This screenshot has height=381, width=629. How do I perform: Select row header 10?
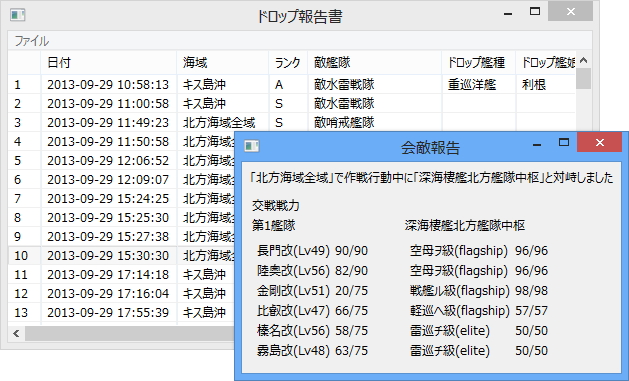pos(24,255)
